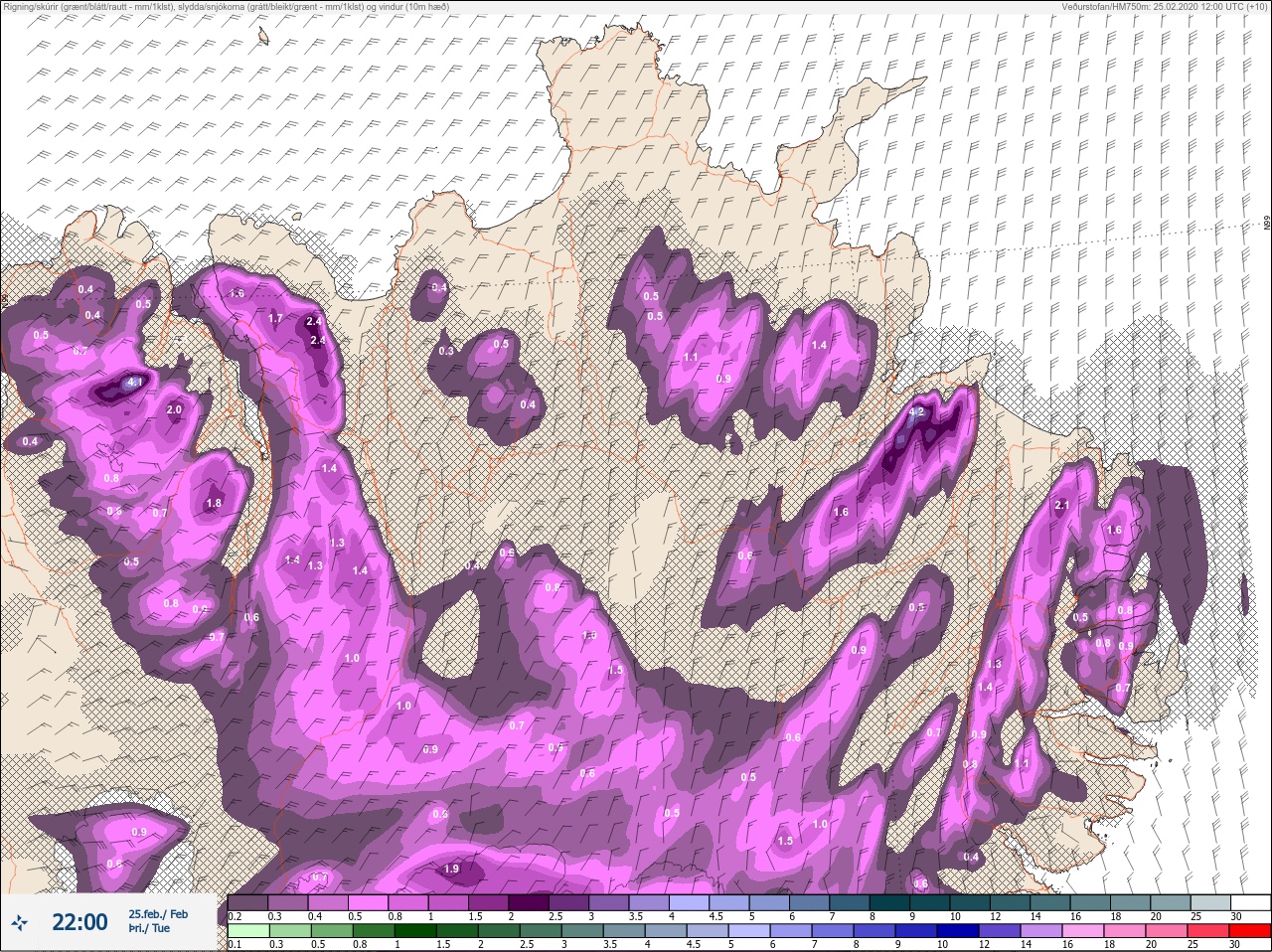Click the 2.0 precipitation value on map
Viewport: 1272px width, 952px height.
pyautogui.click(x=174, y=410)
